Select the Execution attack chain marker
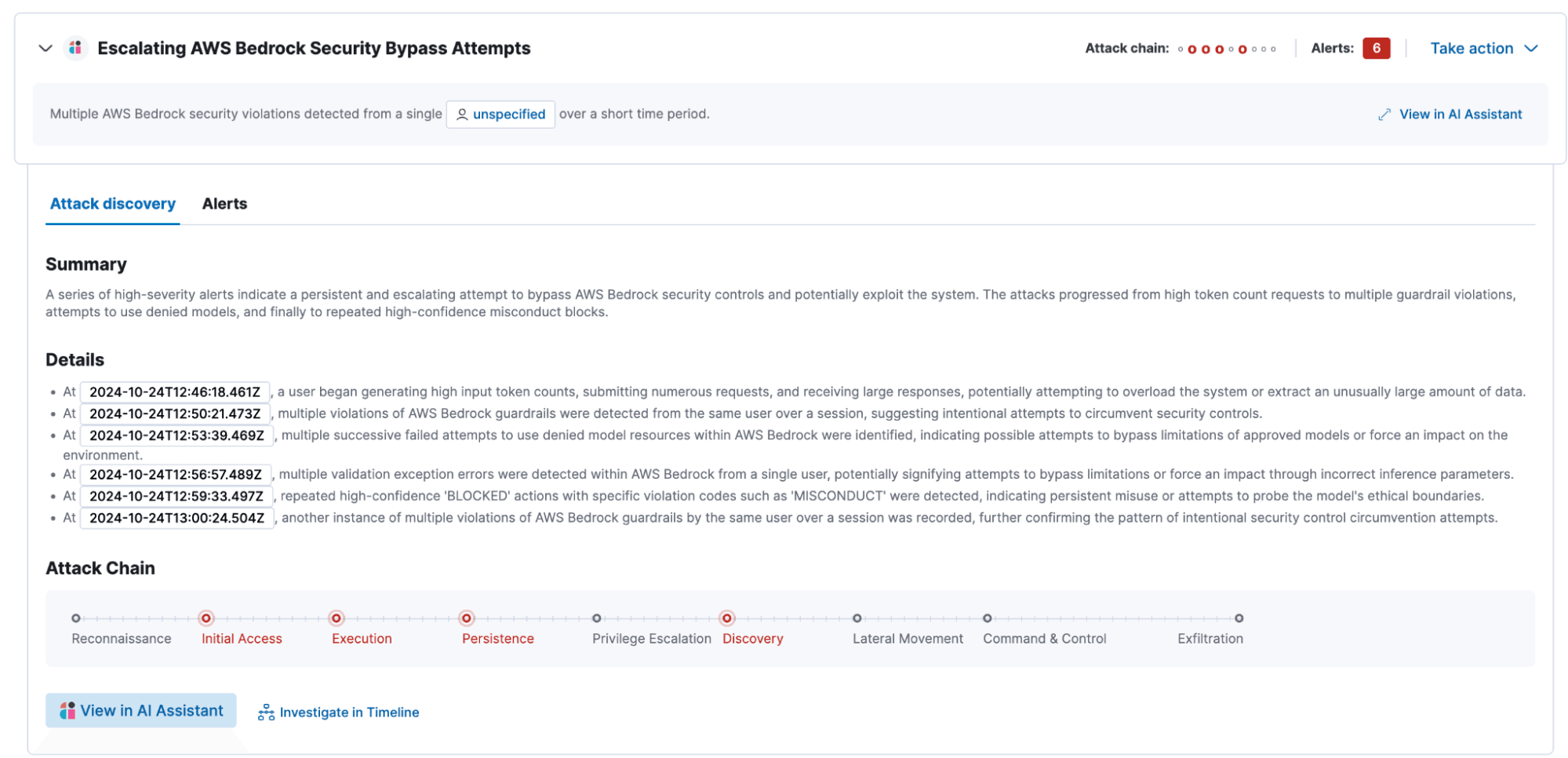The image size is (1568, 758). (x=337, y=618)
